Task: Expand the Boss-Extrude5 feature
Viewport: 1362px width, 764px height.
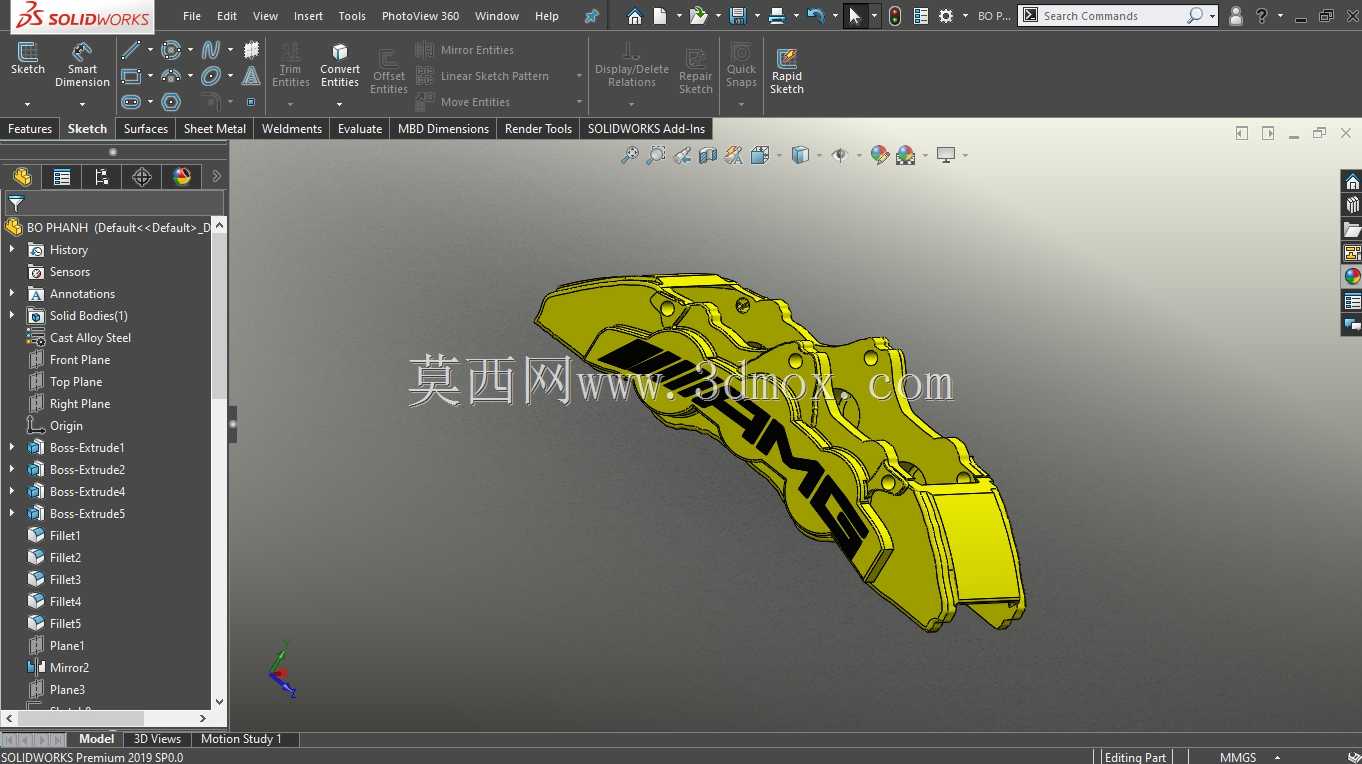Action: pyautogui.click(x=12, y=514)
